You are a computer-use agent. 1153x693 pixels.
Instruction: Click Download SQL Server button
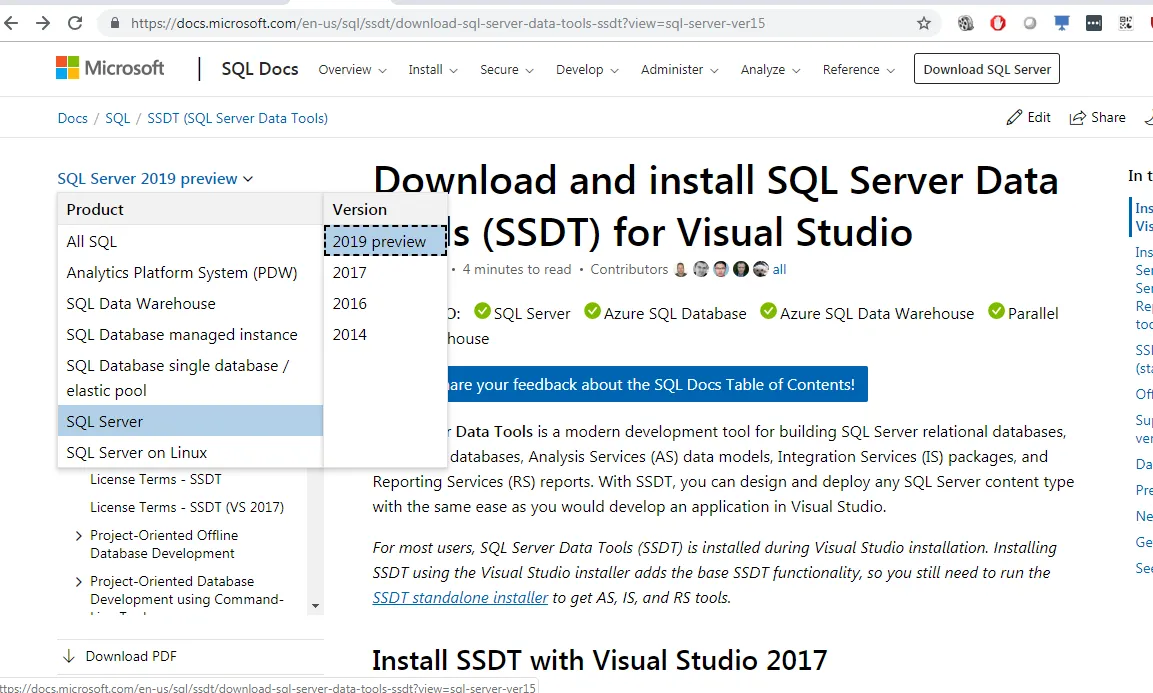(x=987, y=68)
